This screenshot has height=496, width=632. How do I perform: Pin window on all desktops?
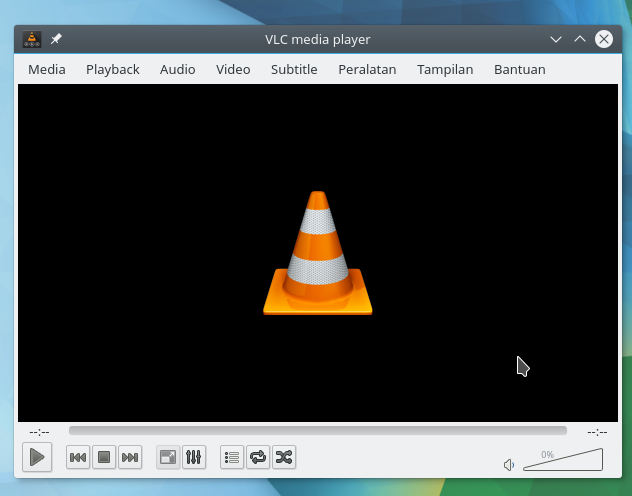pyautogui.click(x=56, y=39)
